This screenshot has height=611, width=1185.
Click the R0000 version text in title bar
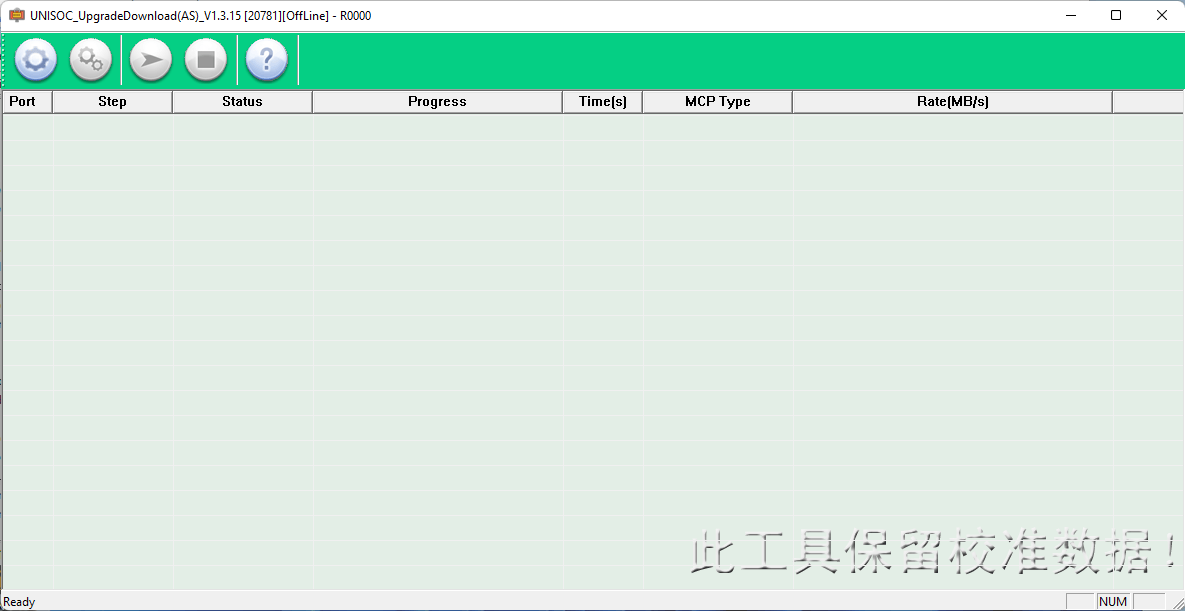(x=355, y=15)
